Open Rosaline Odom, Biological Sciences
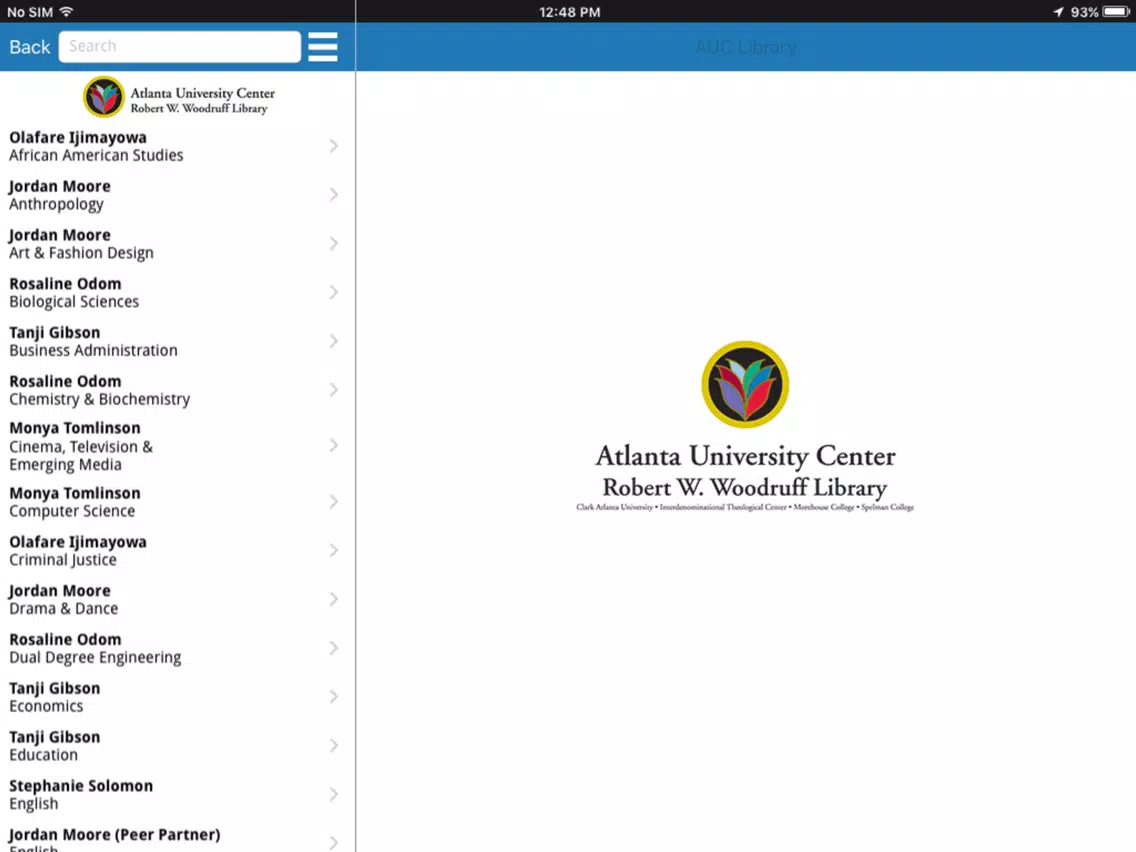1136x852 pixels. click(x=178, y=292)
